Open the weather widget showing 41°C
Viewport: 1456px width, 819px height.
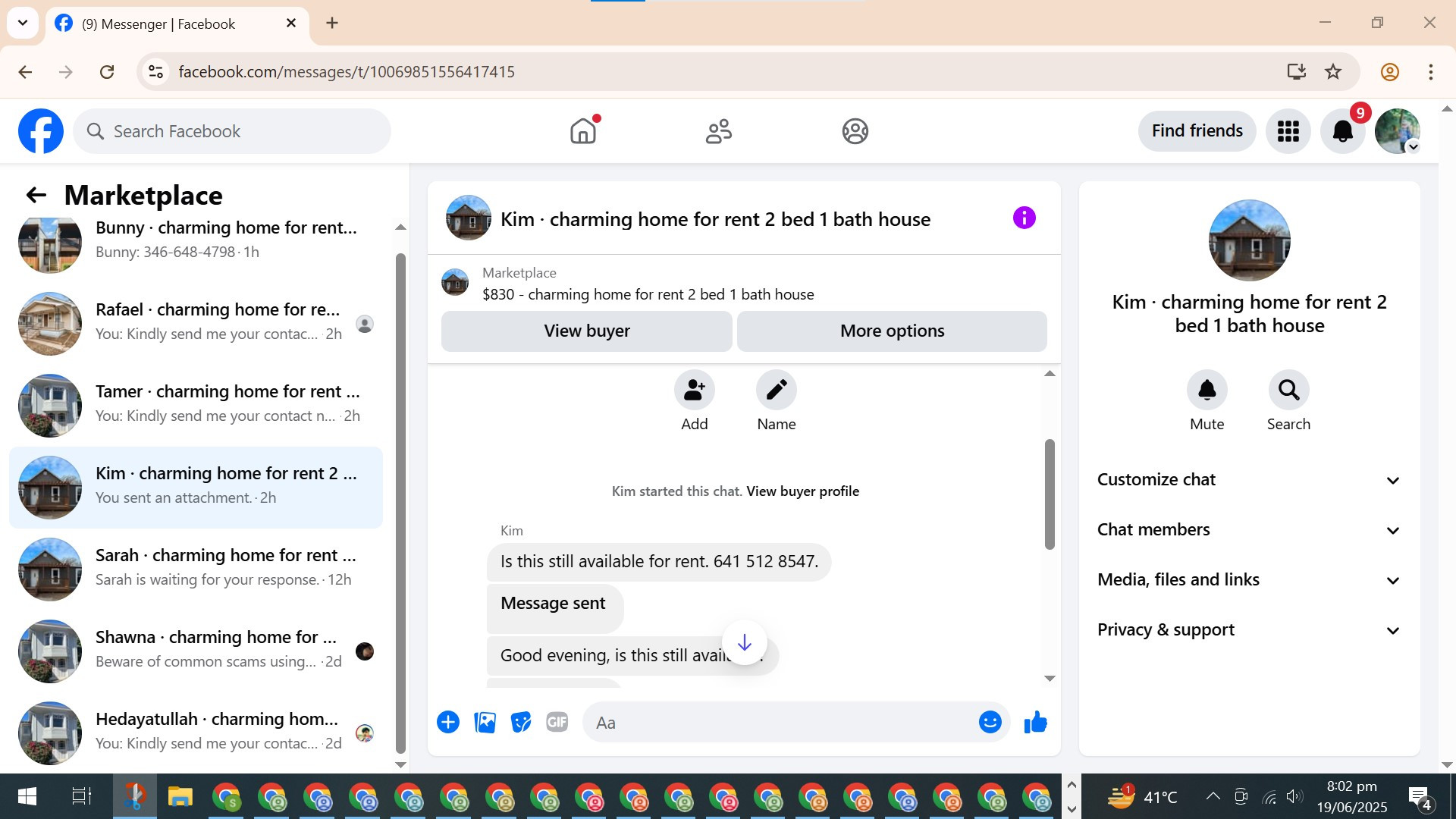click(x=1142, y=796)
